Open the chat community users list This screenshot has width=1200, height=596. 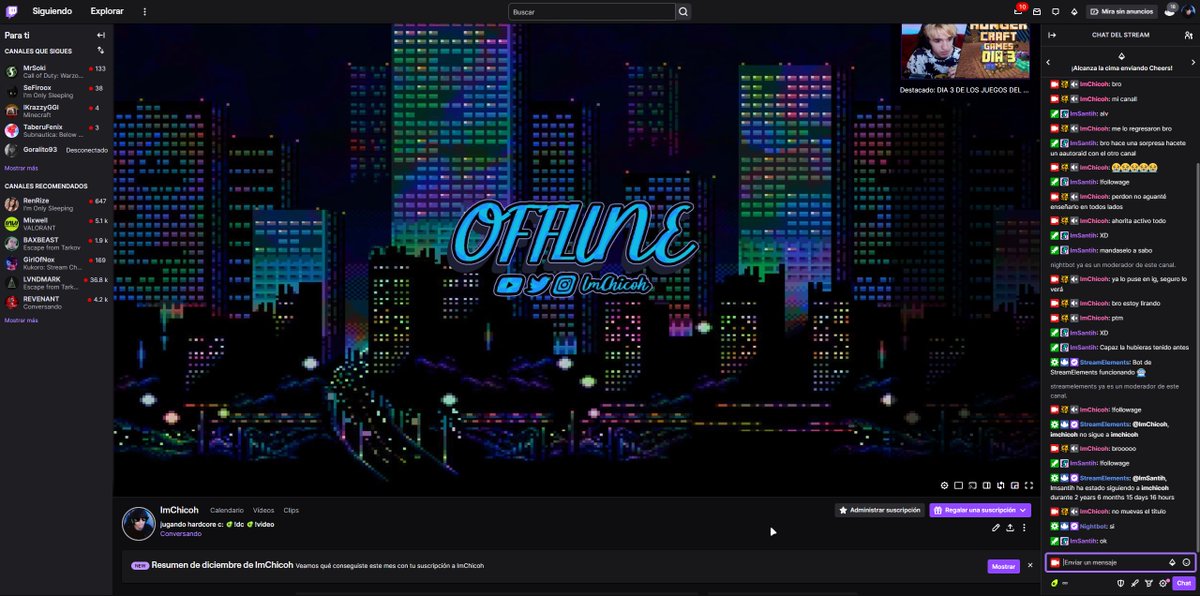pos(1187,34)
